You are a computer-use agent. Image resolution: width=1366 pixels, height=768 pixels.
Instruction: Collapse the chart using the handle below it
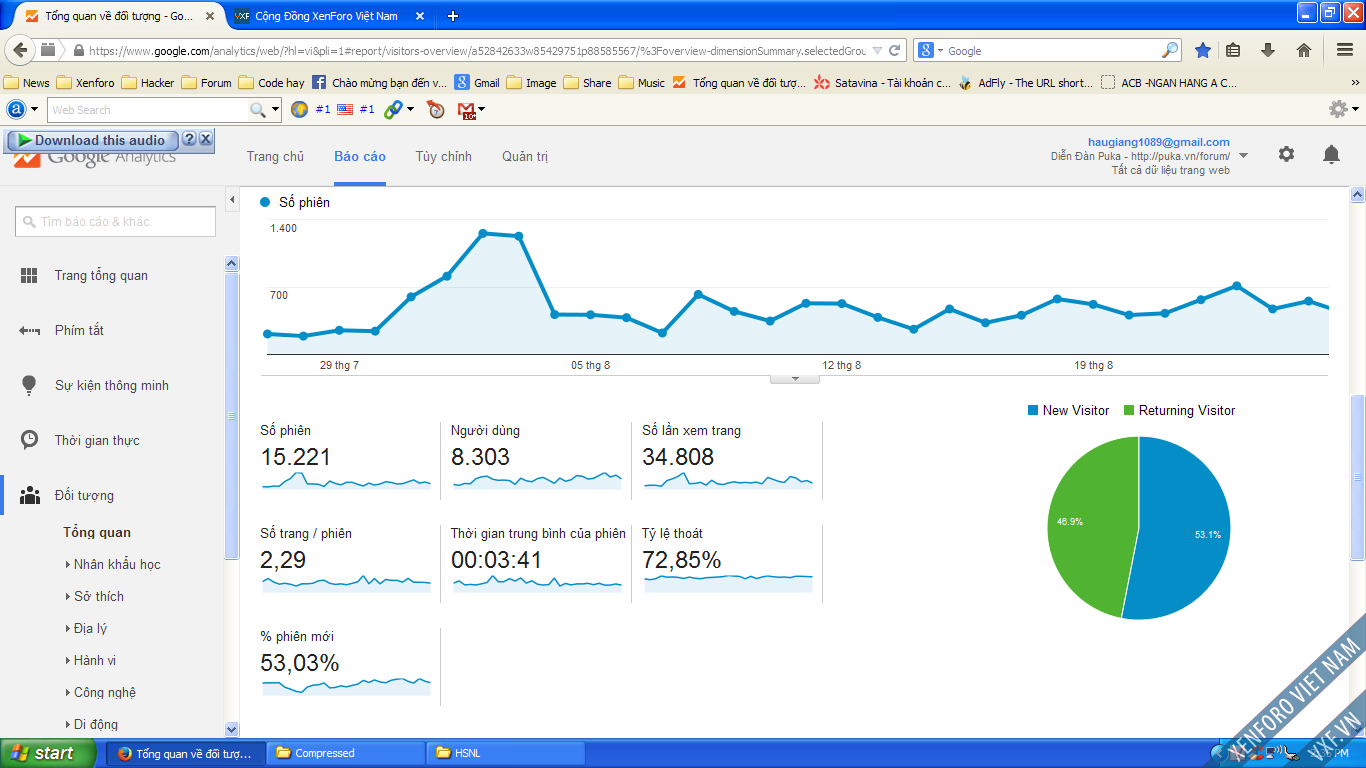(795, 379)
